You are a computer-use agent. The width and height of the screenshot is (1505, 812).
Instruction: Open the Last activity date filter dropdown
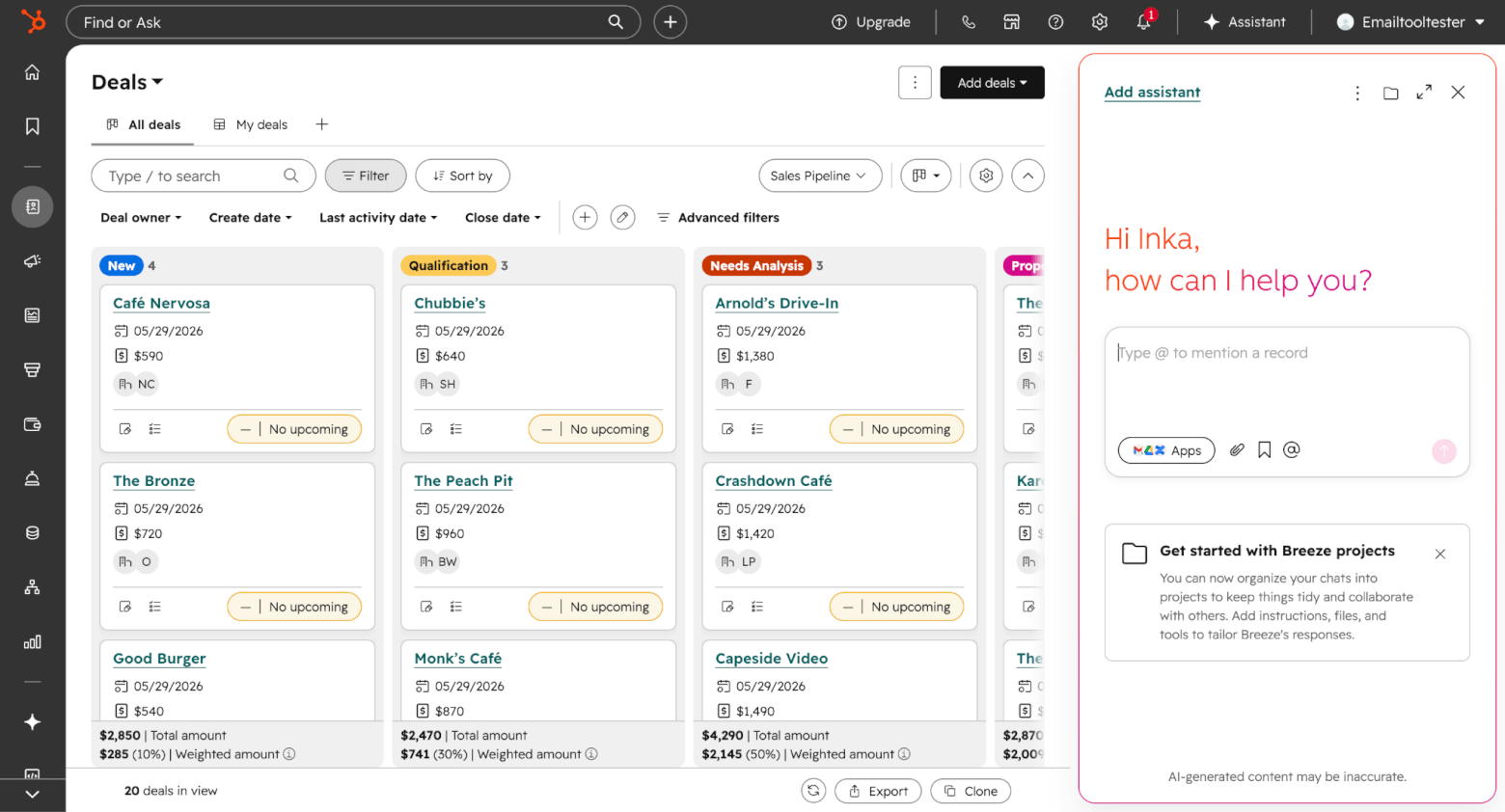(x=378, y=218)
